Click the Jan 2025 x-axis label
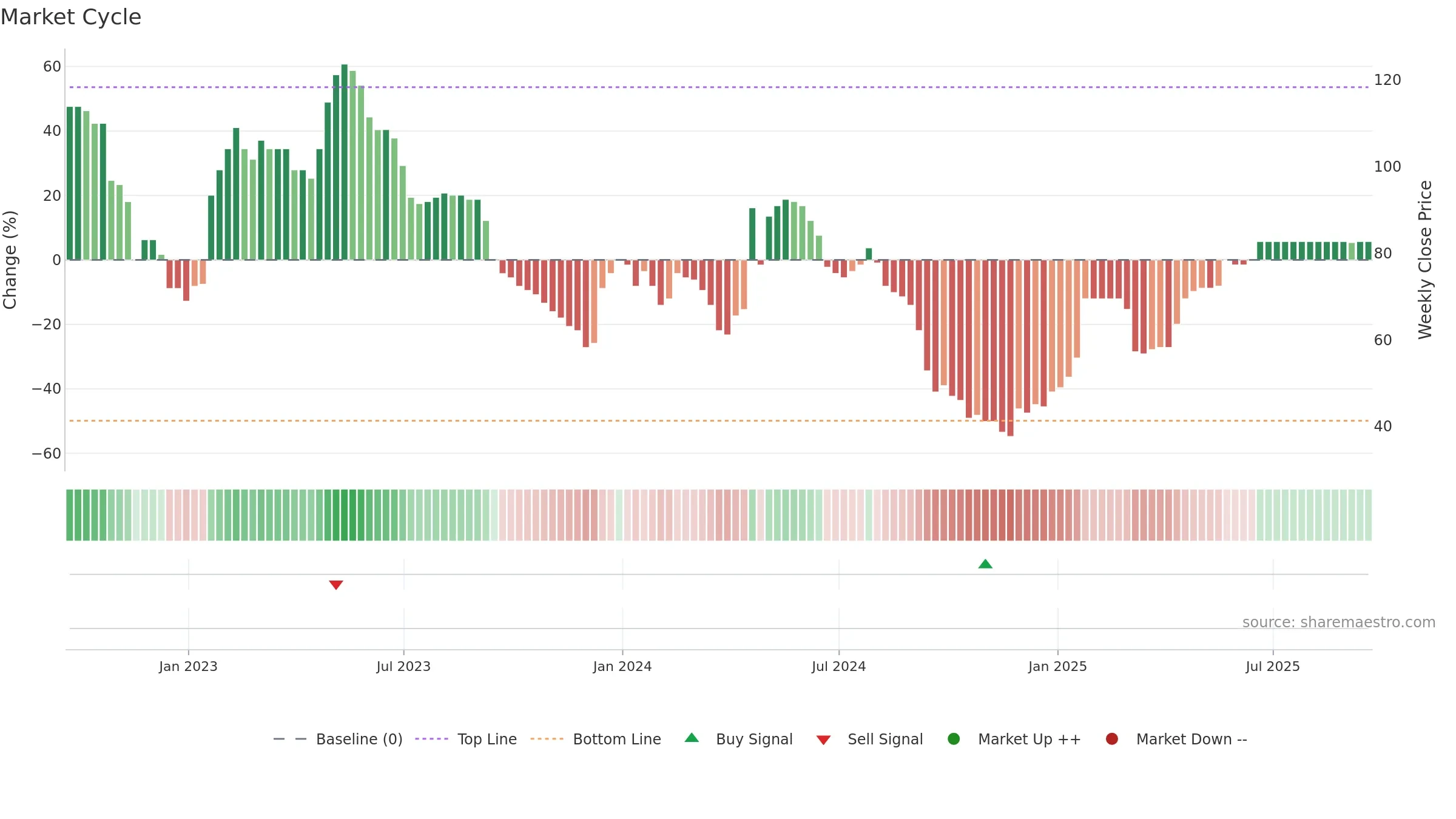 click(x=1057, y=666)
